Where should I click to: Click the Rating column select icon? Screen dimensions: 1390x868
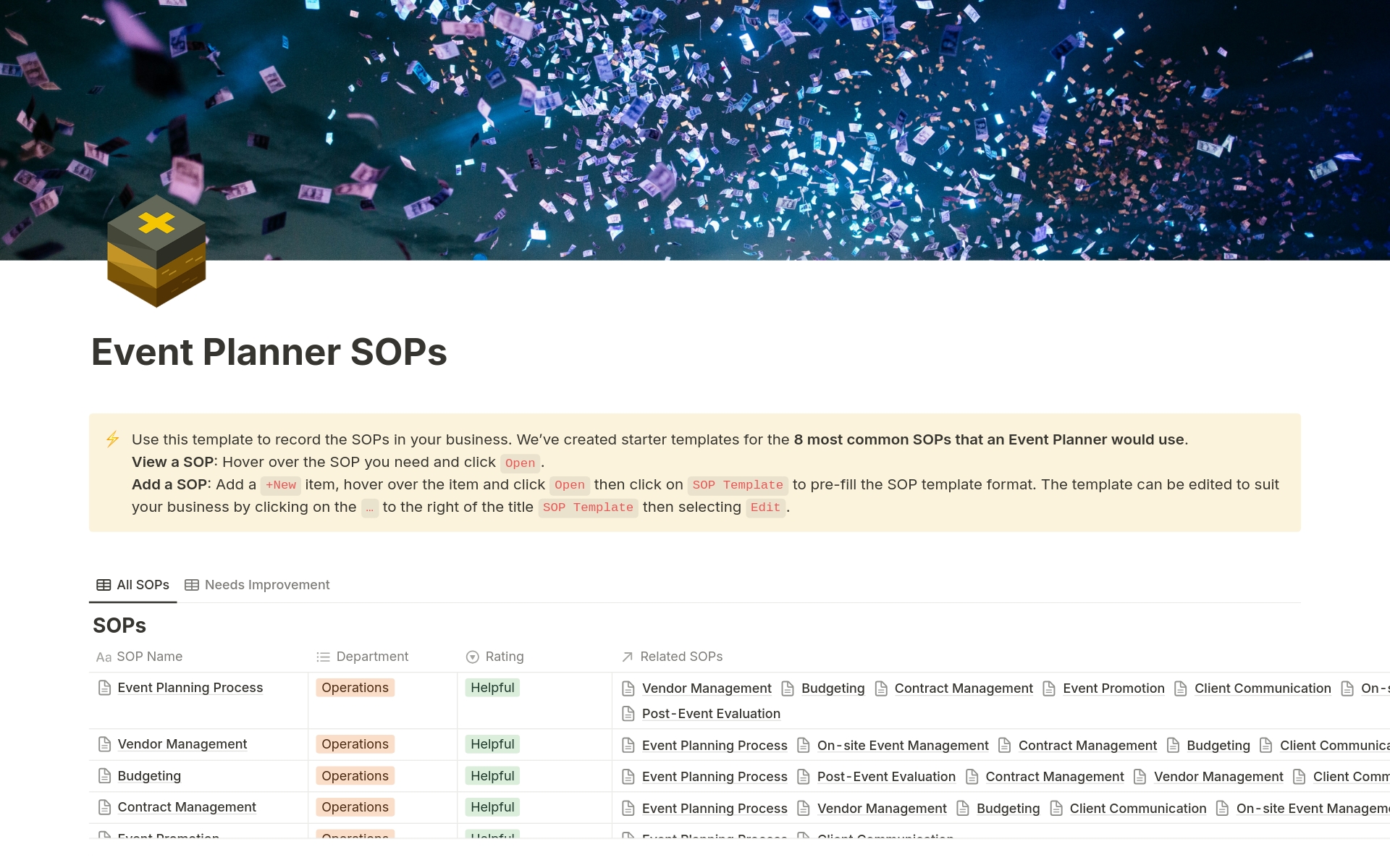pyautogui.click(x=472, y=657)
